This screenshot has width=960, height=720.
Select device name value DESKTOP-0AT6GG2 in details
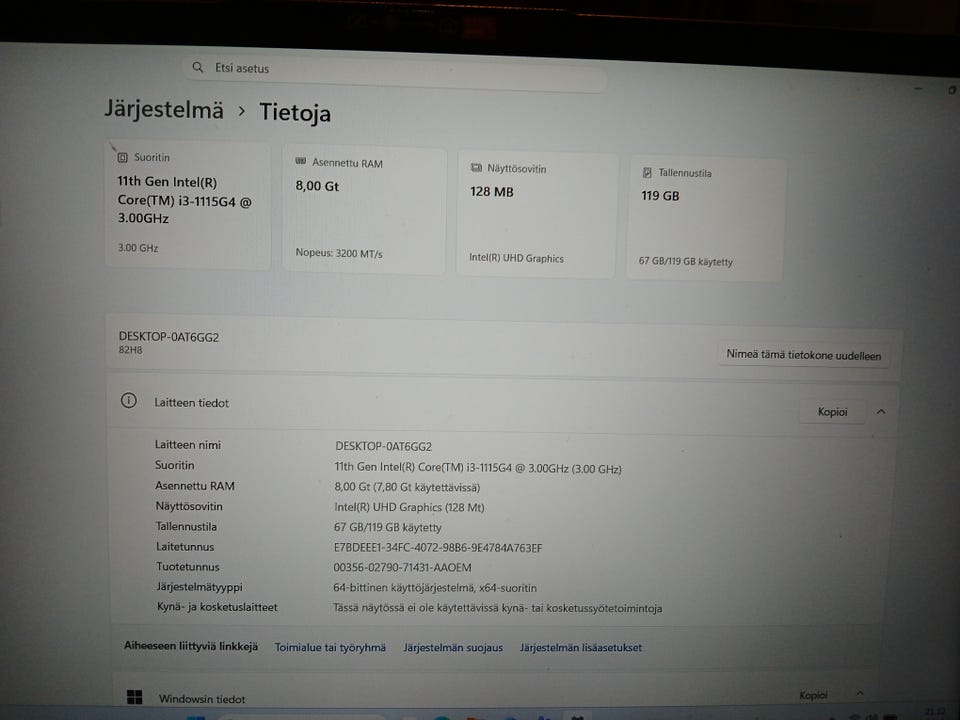pos(383,446)
